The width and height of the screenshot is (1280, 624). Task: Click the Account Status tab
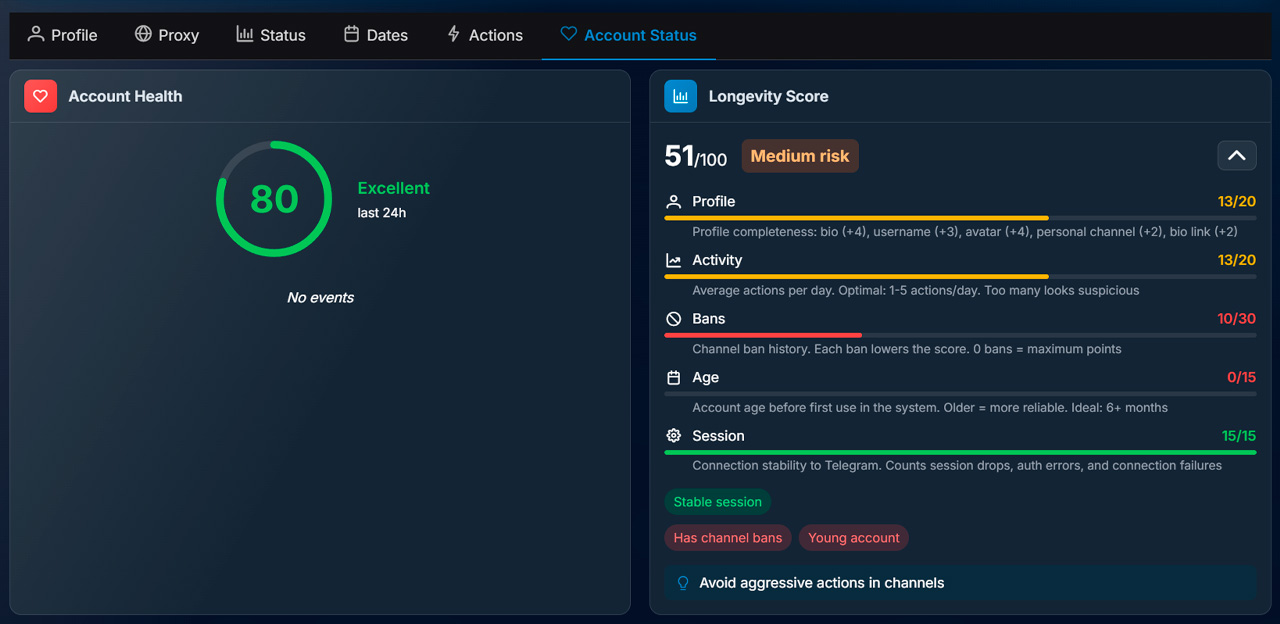628,35
